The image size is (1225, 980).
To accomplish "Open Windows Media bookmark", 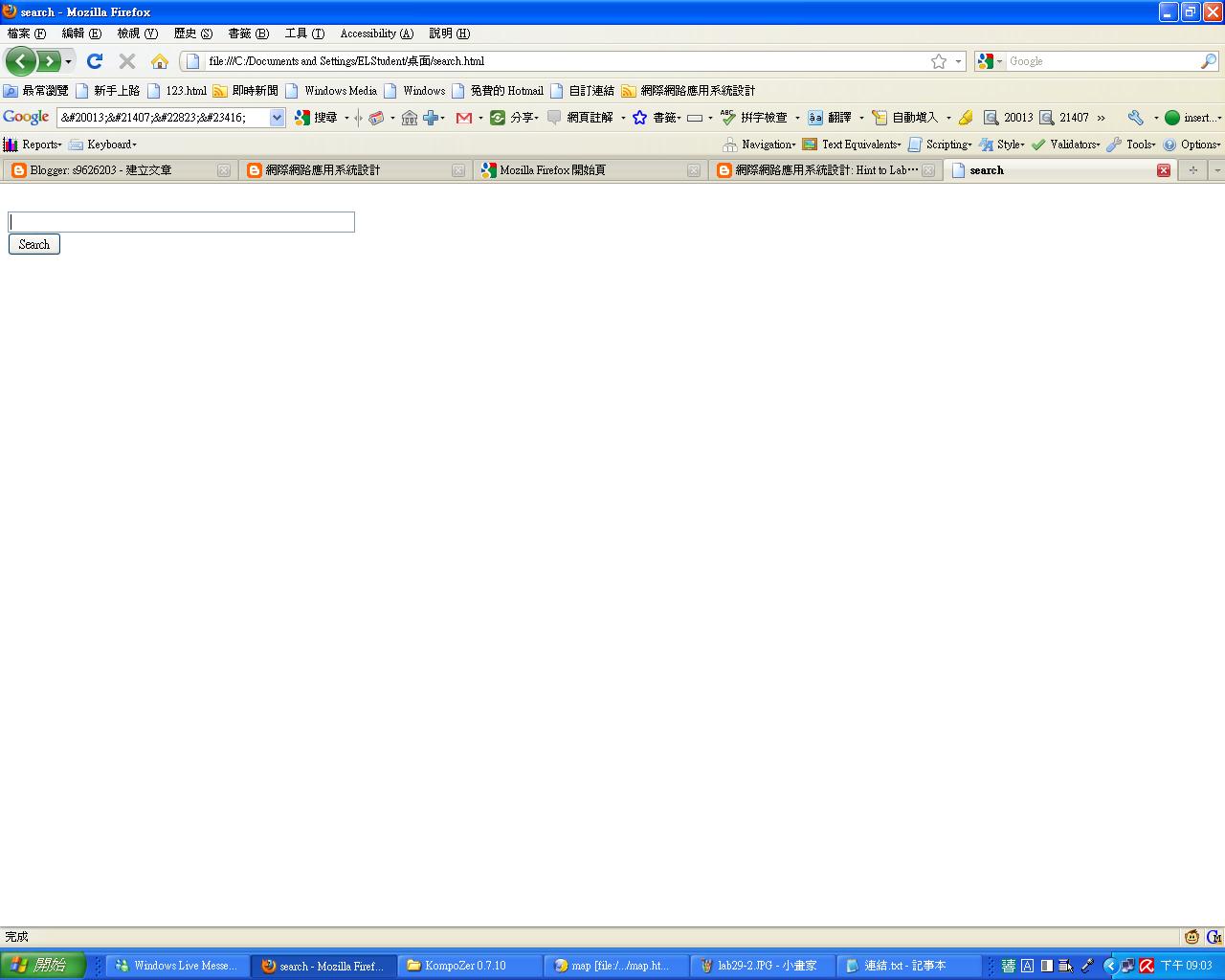I will point(331,91).
